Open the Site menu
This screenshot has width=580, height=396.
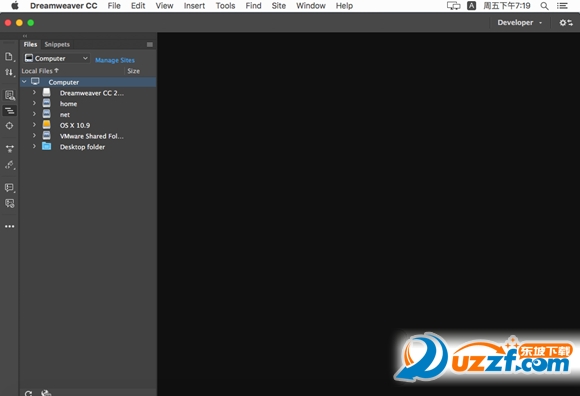(279, 6)
